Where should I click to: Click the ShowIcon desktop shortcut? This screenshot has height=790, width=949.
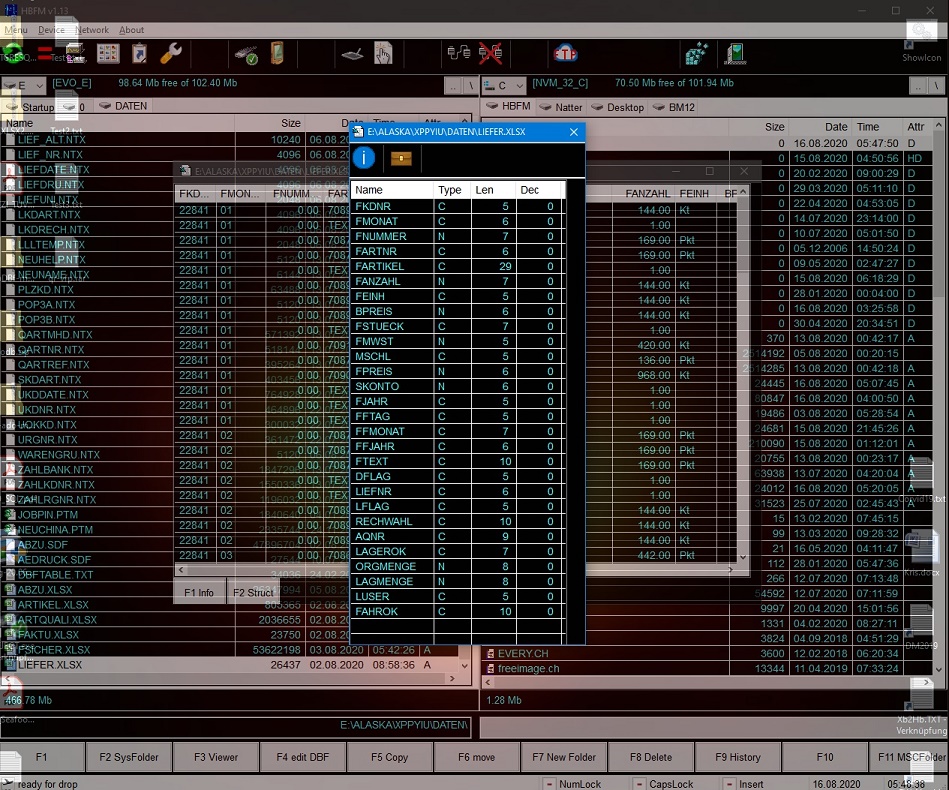921,42
